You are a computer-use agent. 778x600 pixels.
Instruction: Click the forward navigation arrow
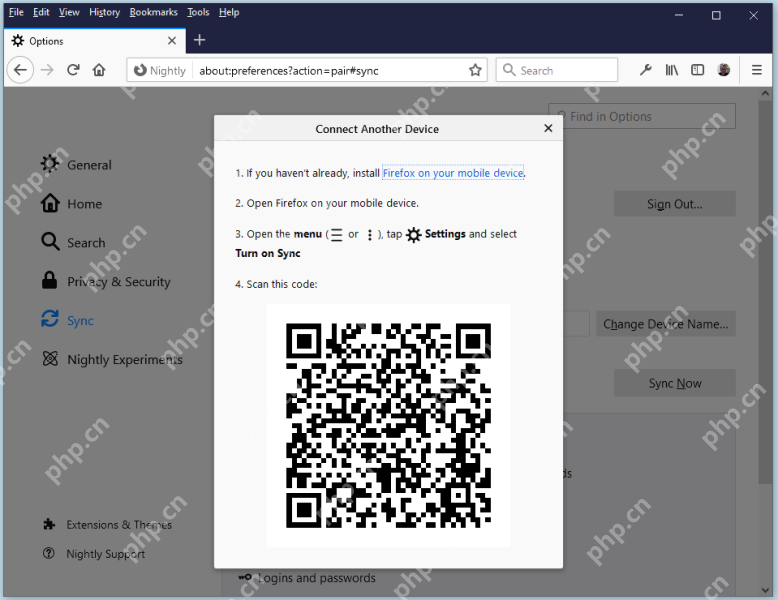pyautogui.click(x=47, y=70)
